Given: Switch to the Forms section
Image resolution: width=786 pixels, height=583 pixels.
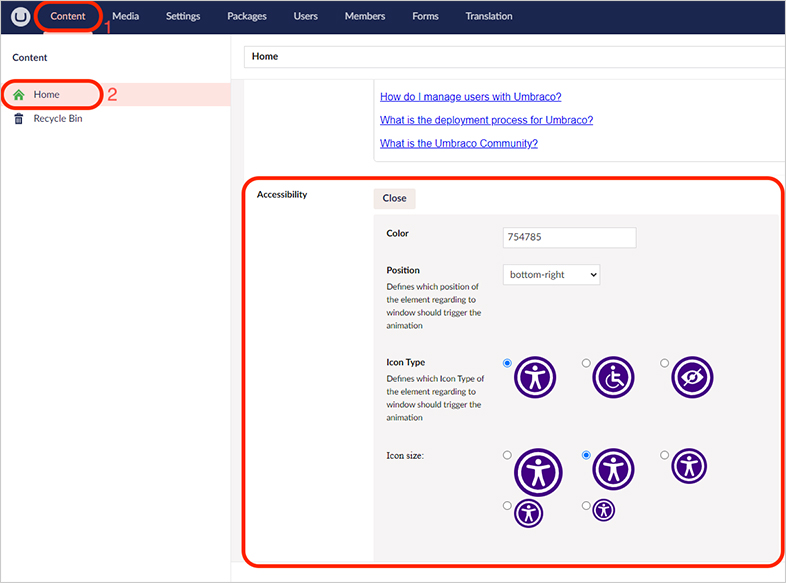Looking at the screenshot, I should point(425,17).
